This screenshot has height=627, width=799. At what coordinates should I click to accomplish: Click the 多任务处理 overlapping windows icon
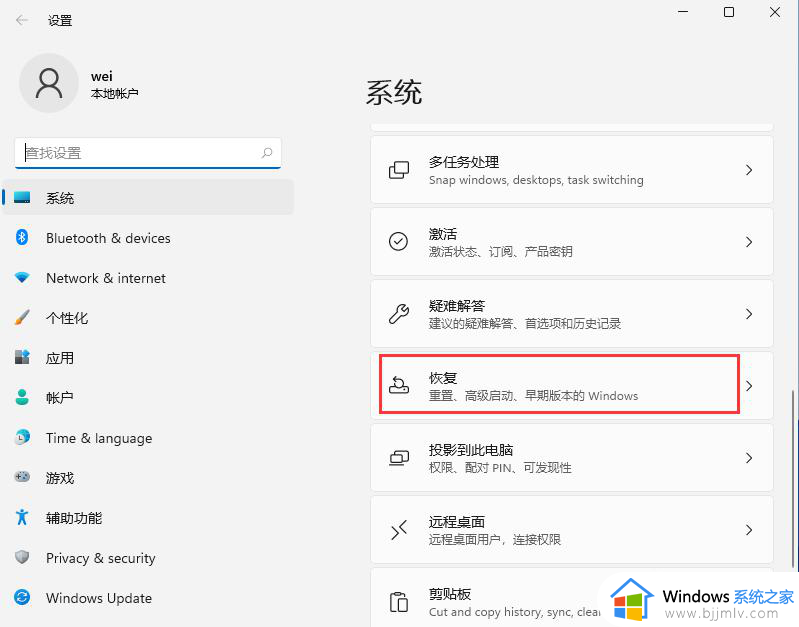pyautogui.click(x=398, y=170)
